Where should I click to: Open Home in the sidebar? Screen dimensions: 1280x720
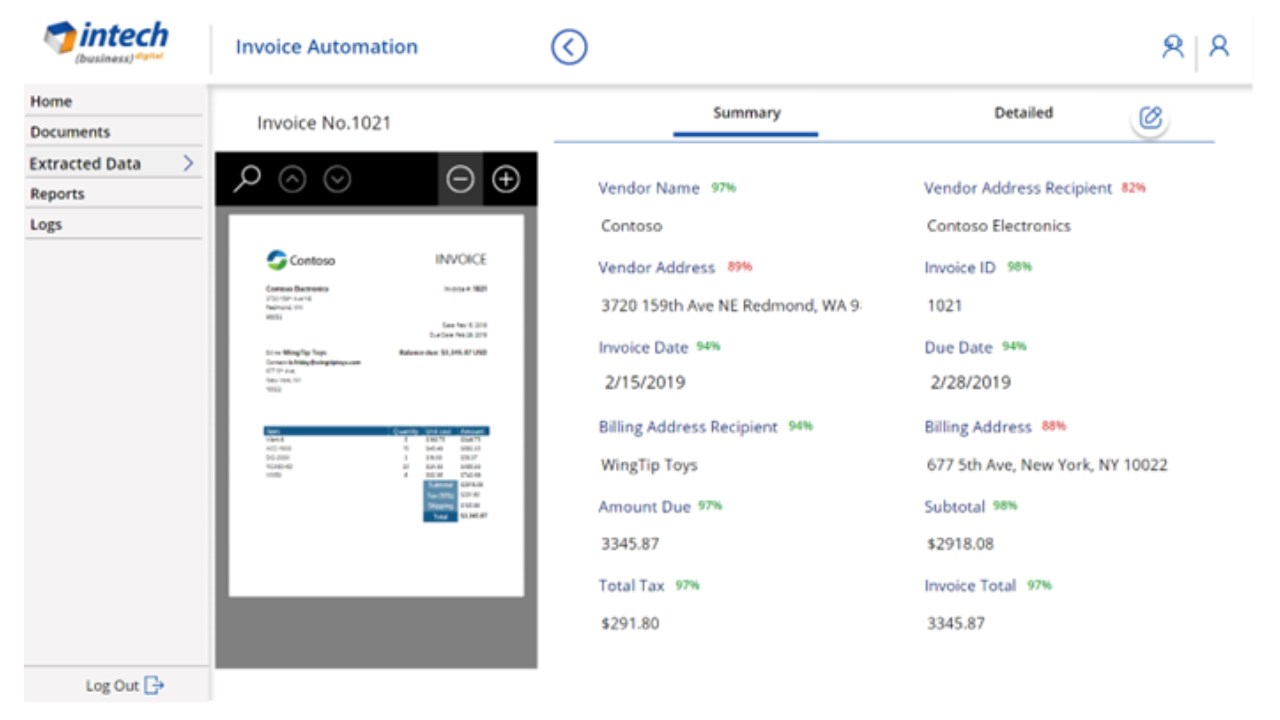51,102
